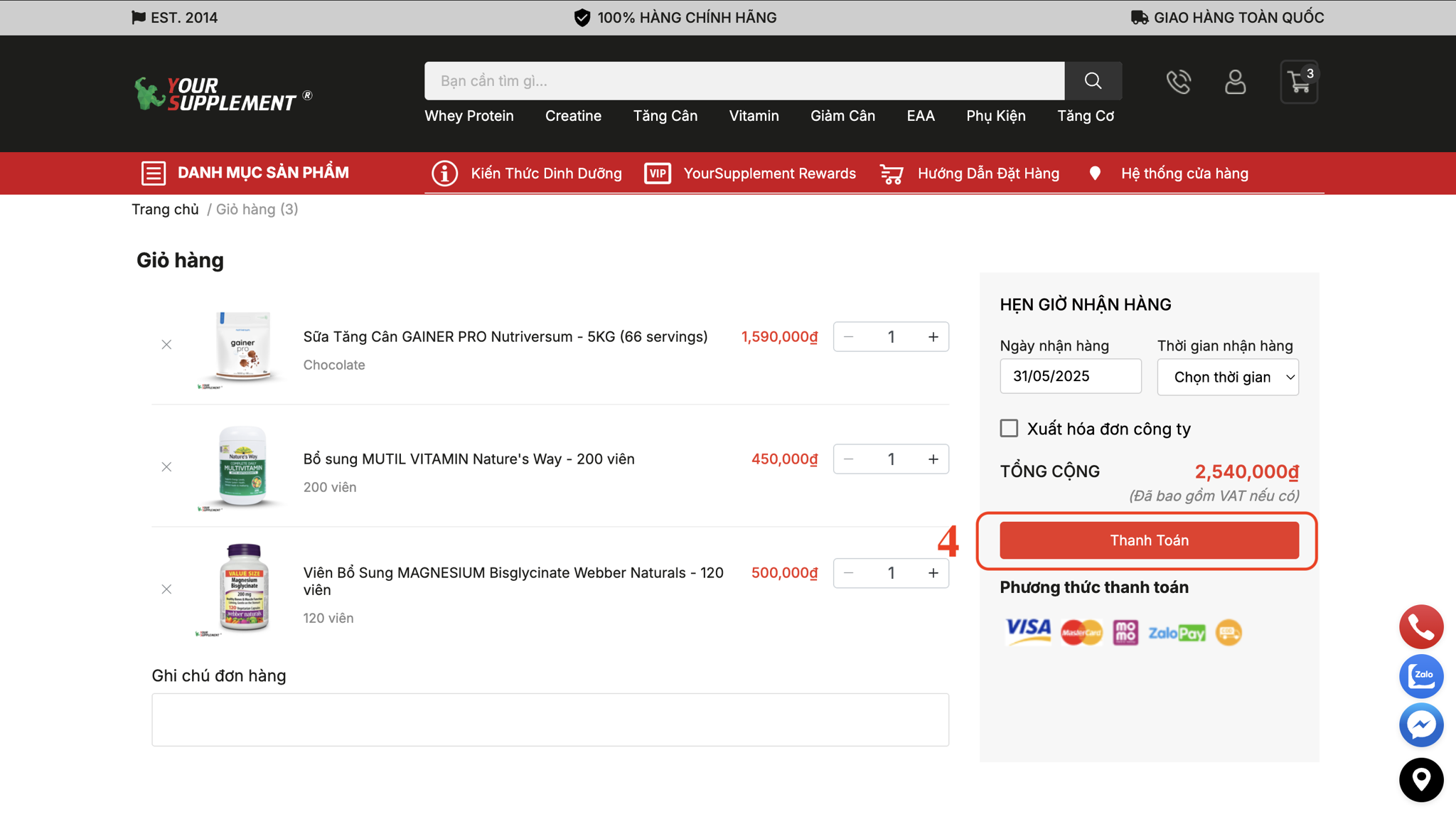Click the Ngày nhận hàng date field
1456x829 pixels.
[x=1070, y=376]
